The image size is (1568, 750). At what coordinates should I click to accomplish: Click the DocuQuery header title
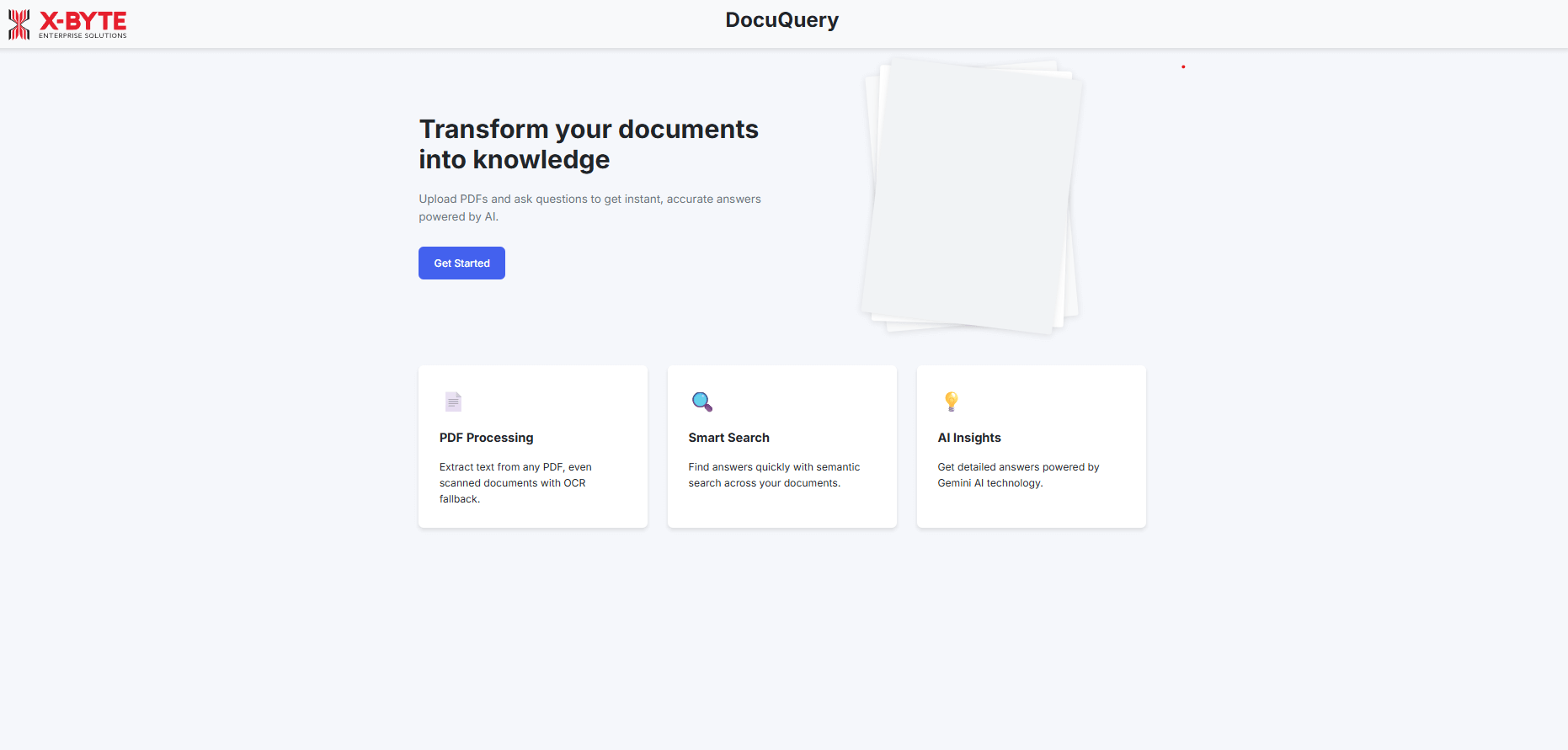pyautogui.click(x=782, y=20)
